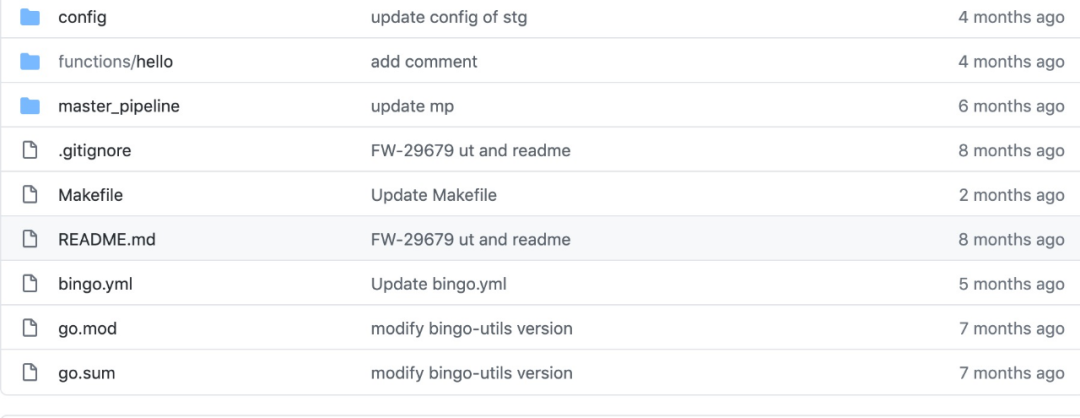The image size is (1080, 418).
Task: Click the functions/hello folder icon
Action: point(30,62)
